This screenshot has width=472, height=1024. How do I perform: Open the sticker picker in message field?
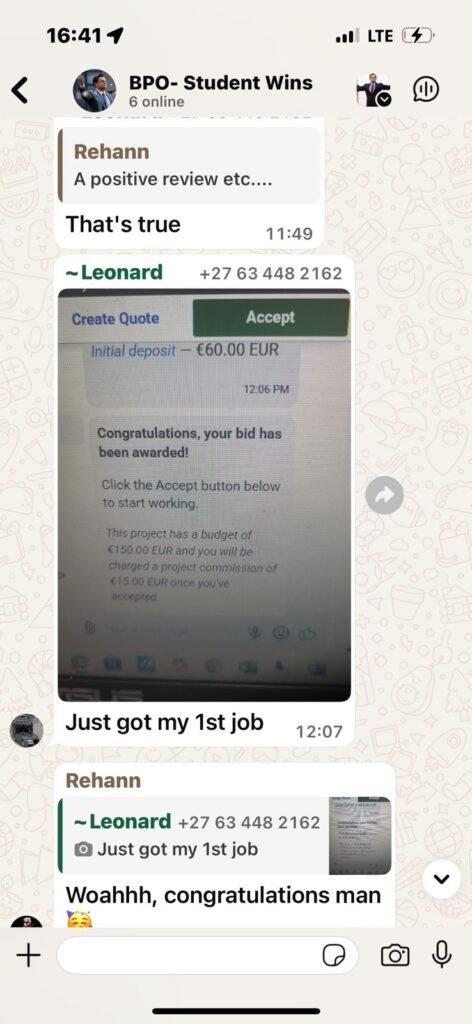pyautogui.click(x=334, y=955)
